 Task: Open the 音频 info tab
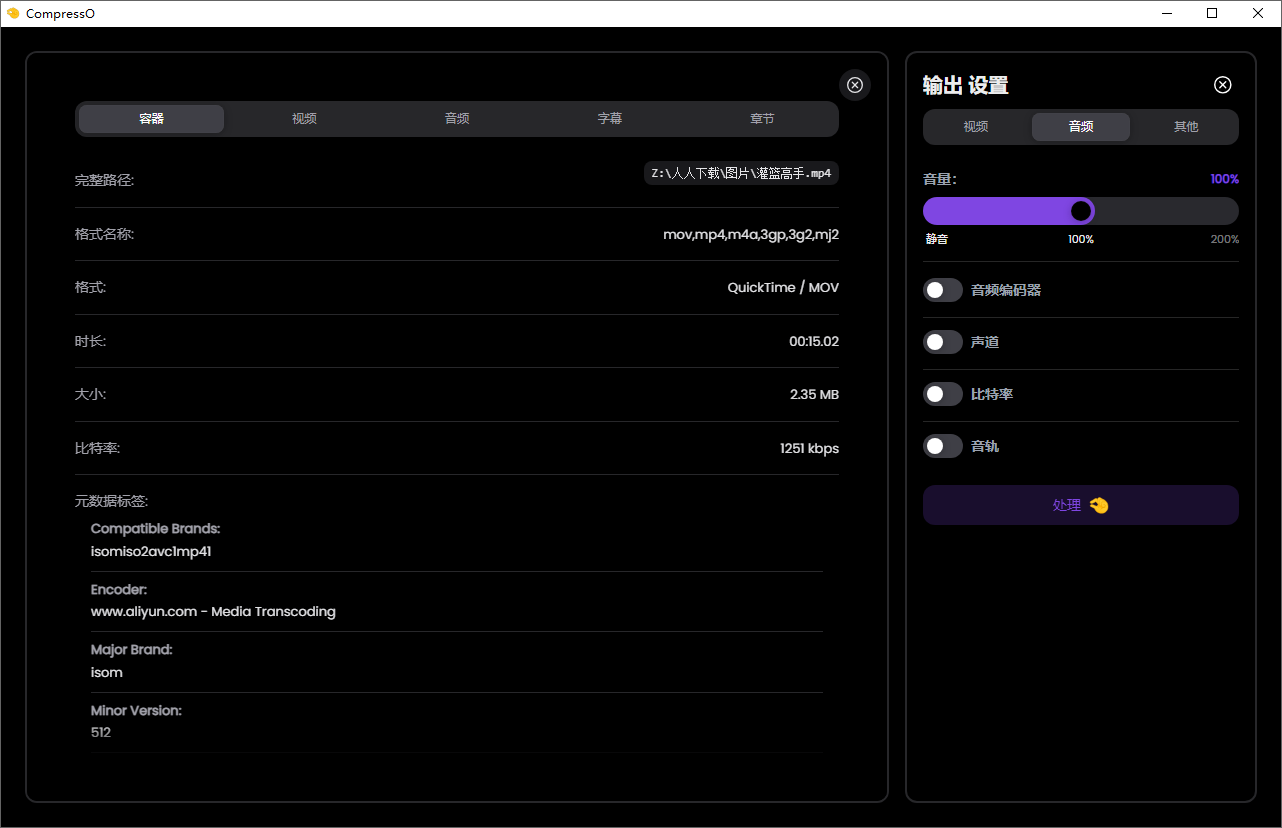457,119
